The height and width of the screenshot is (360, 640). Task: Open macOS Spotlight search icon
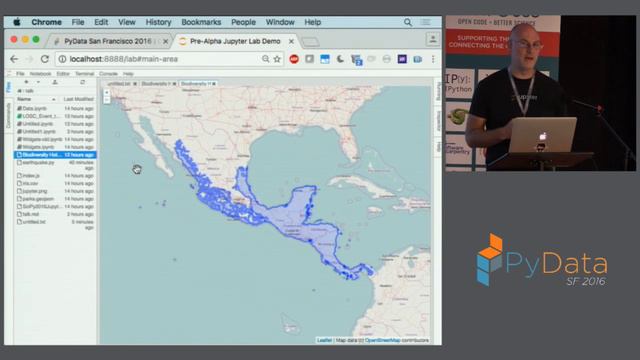408,22
